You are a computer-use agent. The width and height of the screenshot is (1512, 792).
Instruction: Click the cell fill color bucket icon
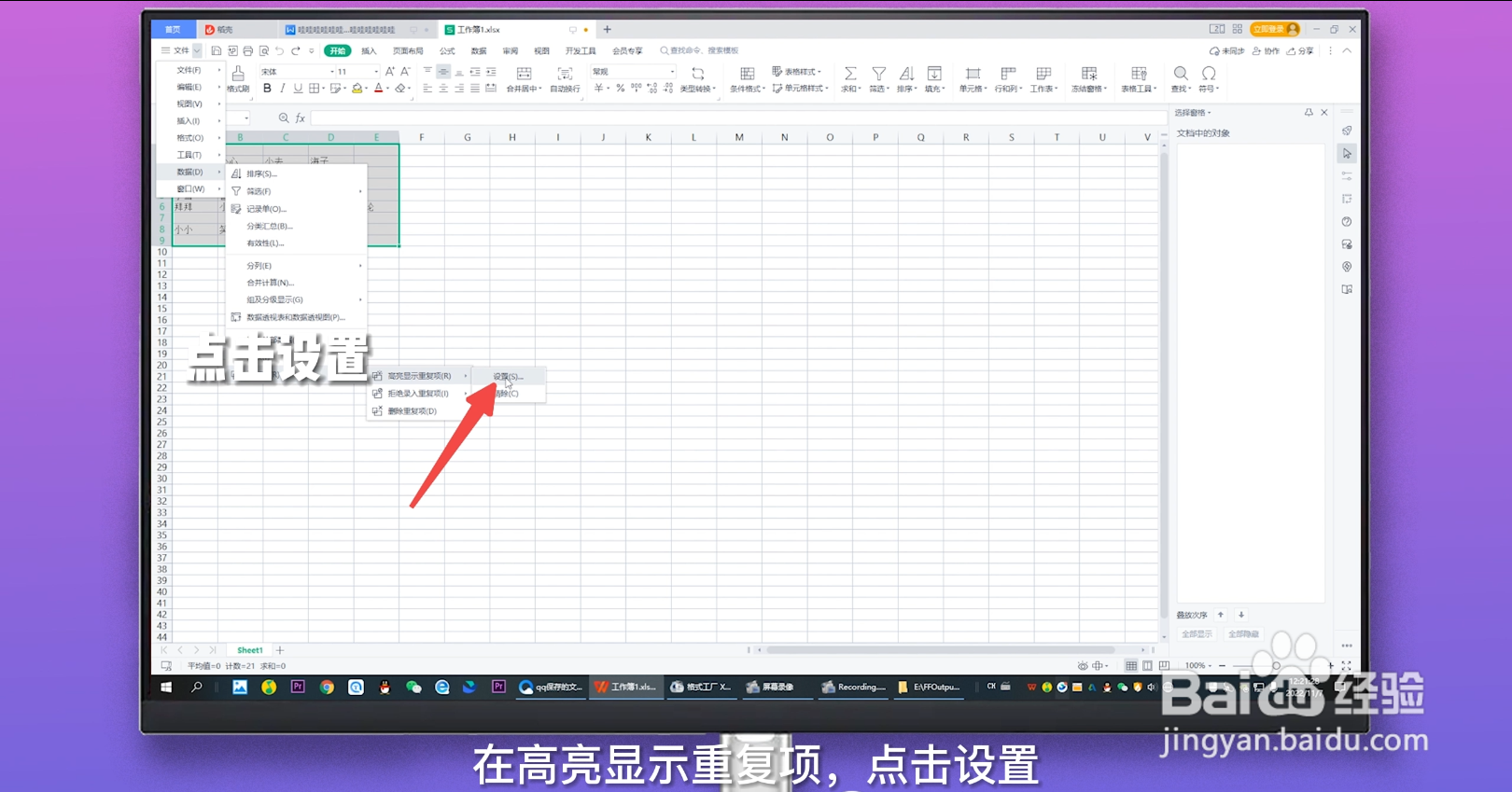357,89
